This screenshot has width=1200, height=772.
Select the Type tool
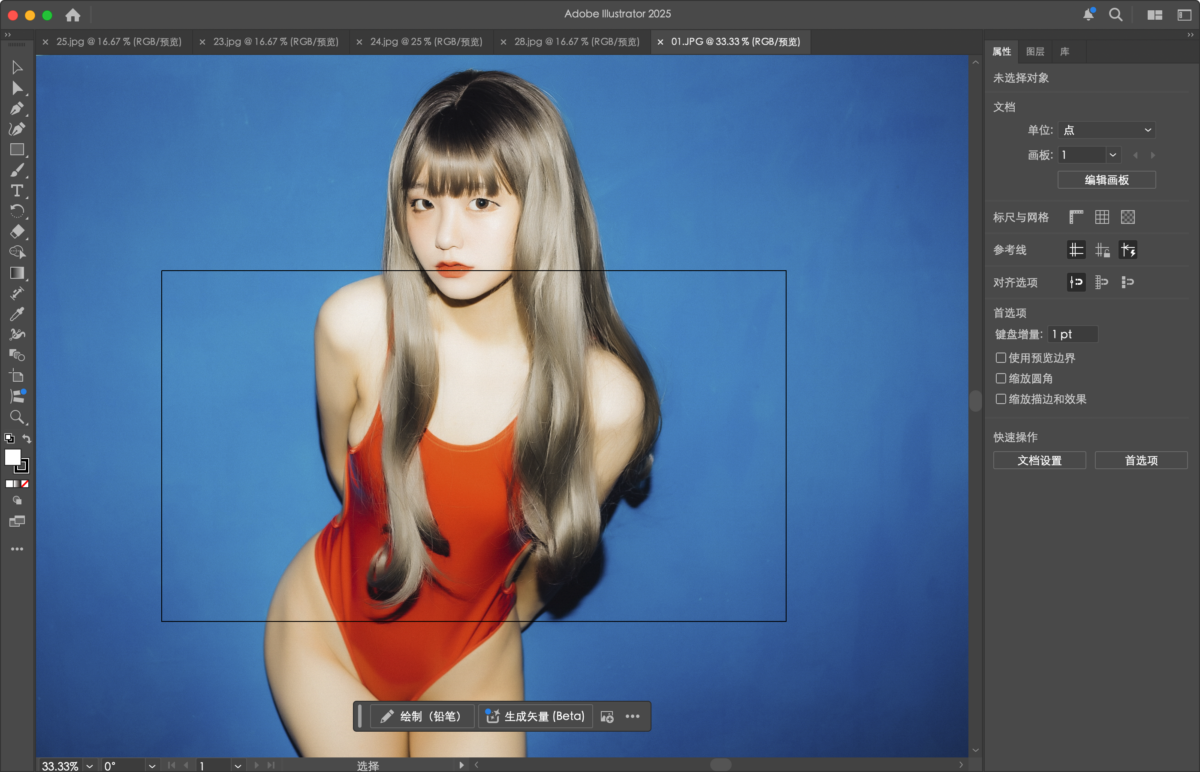click(x=17, y=190)
